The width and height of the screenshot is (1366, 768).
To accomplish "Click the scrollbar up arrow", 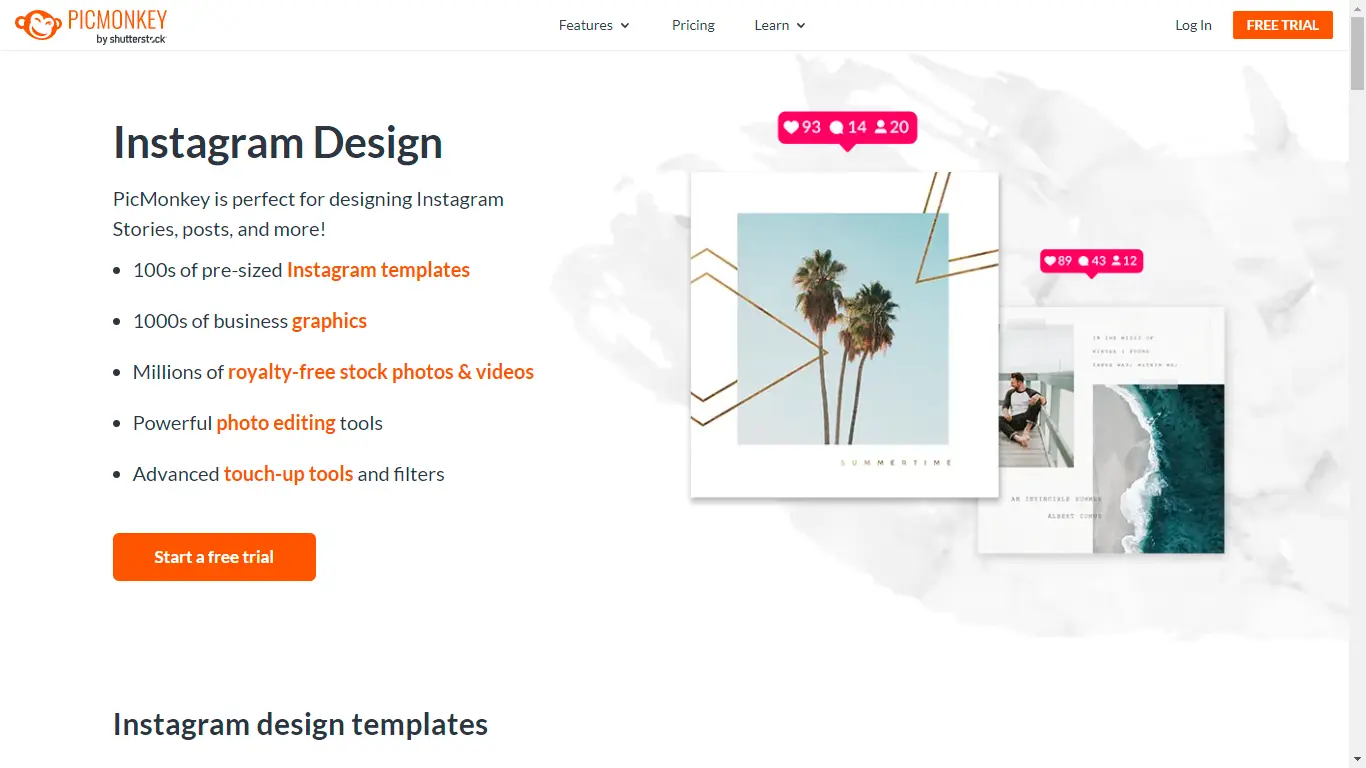I will pos(1357,8).
